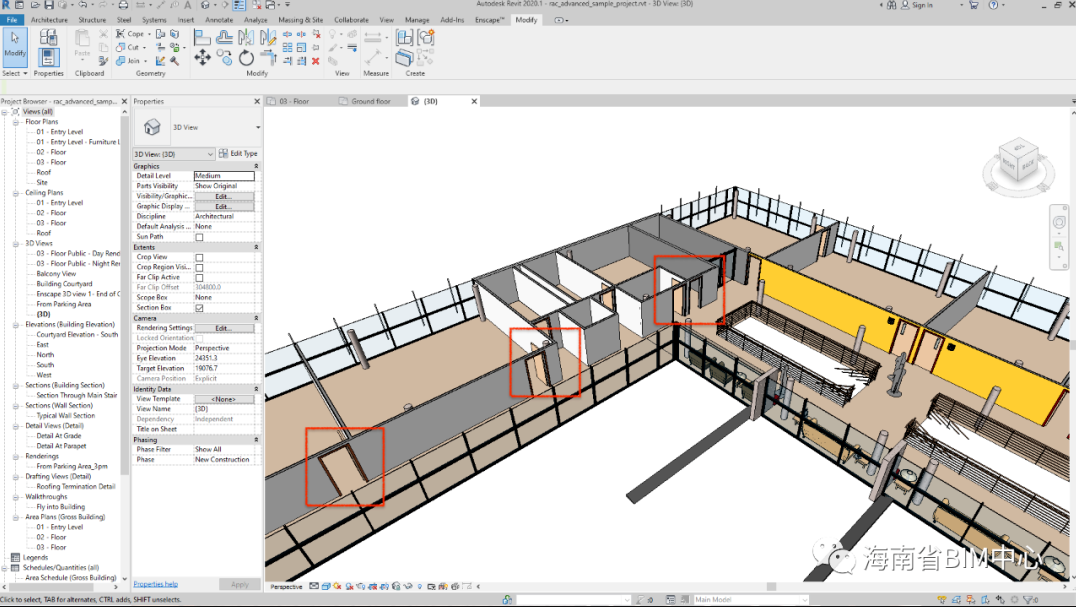Collapse the Graphics properties section
Image resolution: width=1076 pixels, height=607 pixels.
(x=256, y=166)
